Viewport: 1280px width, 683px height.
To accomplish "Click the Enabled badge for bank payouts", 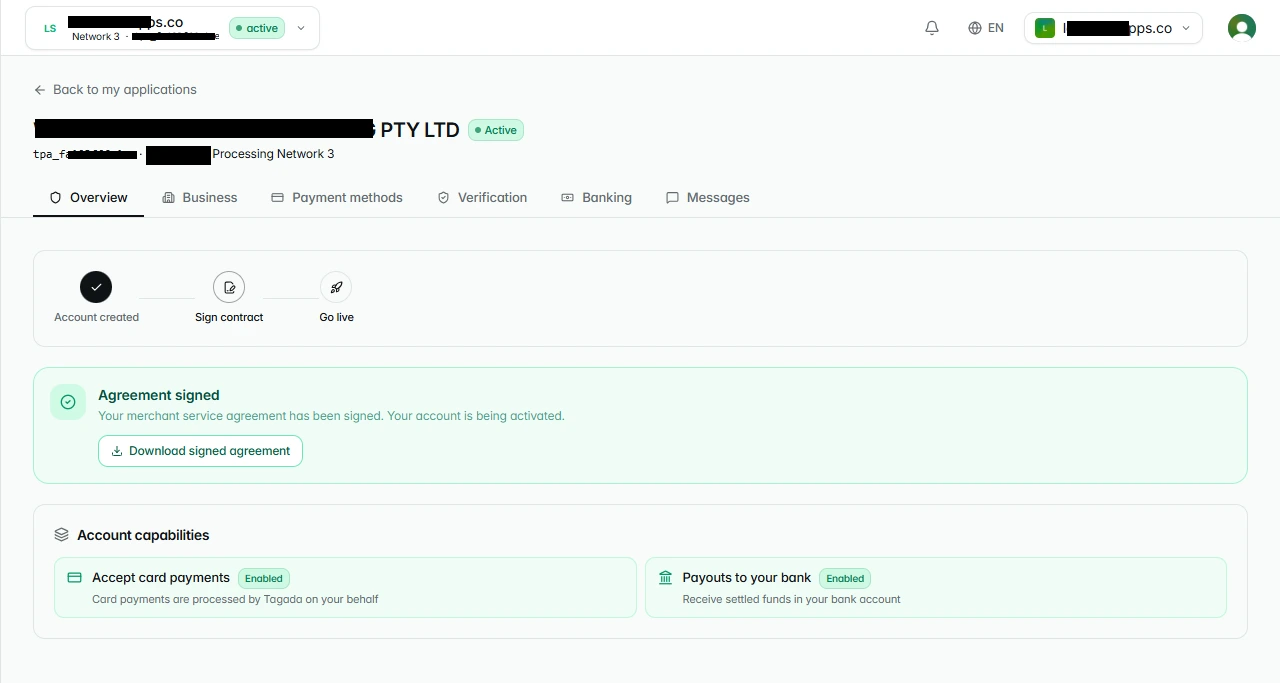I will tap(845, 578).
